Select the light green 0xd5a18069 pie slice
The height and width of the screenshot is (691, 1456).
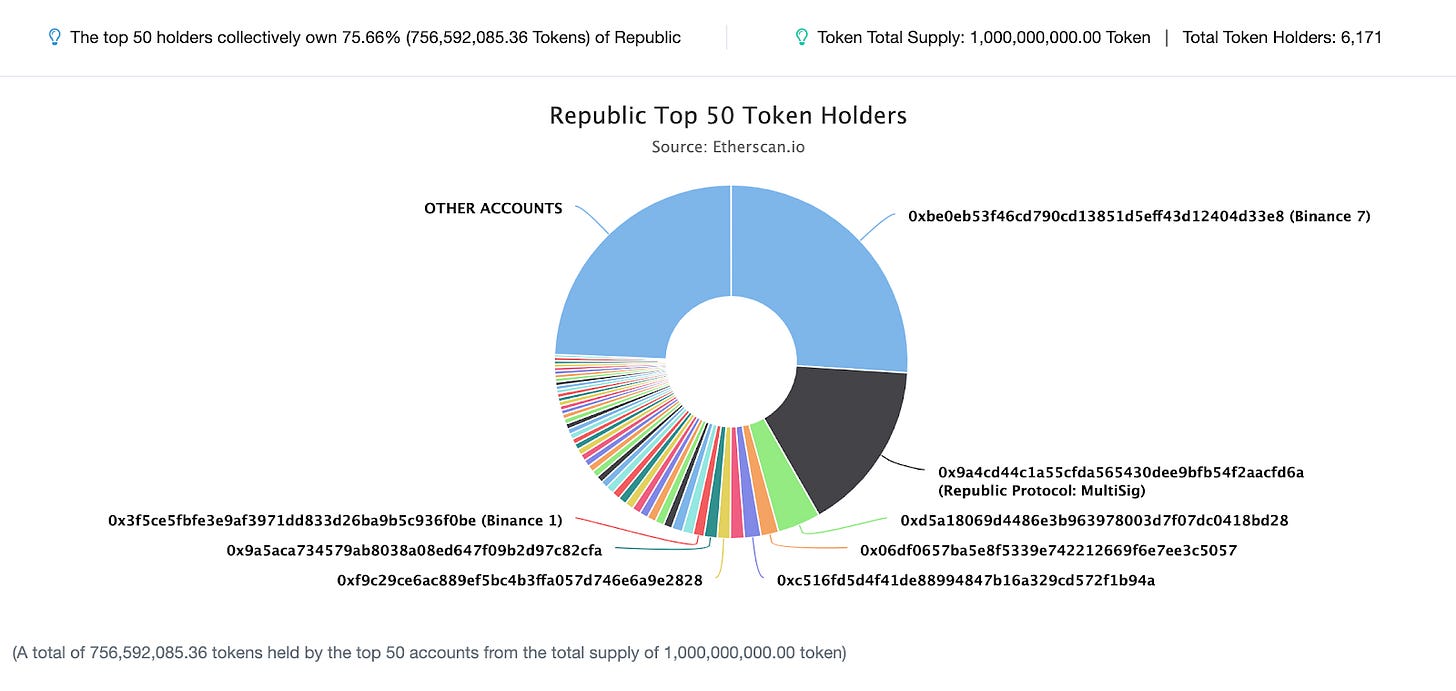[x=783, y=477]
